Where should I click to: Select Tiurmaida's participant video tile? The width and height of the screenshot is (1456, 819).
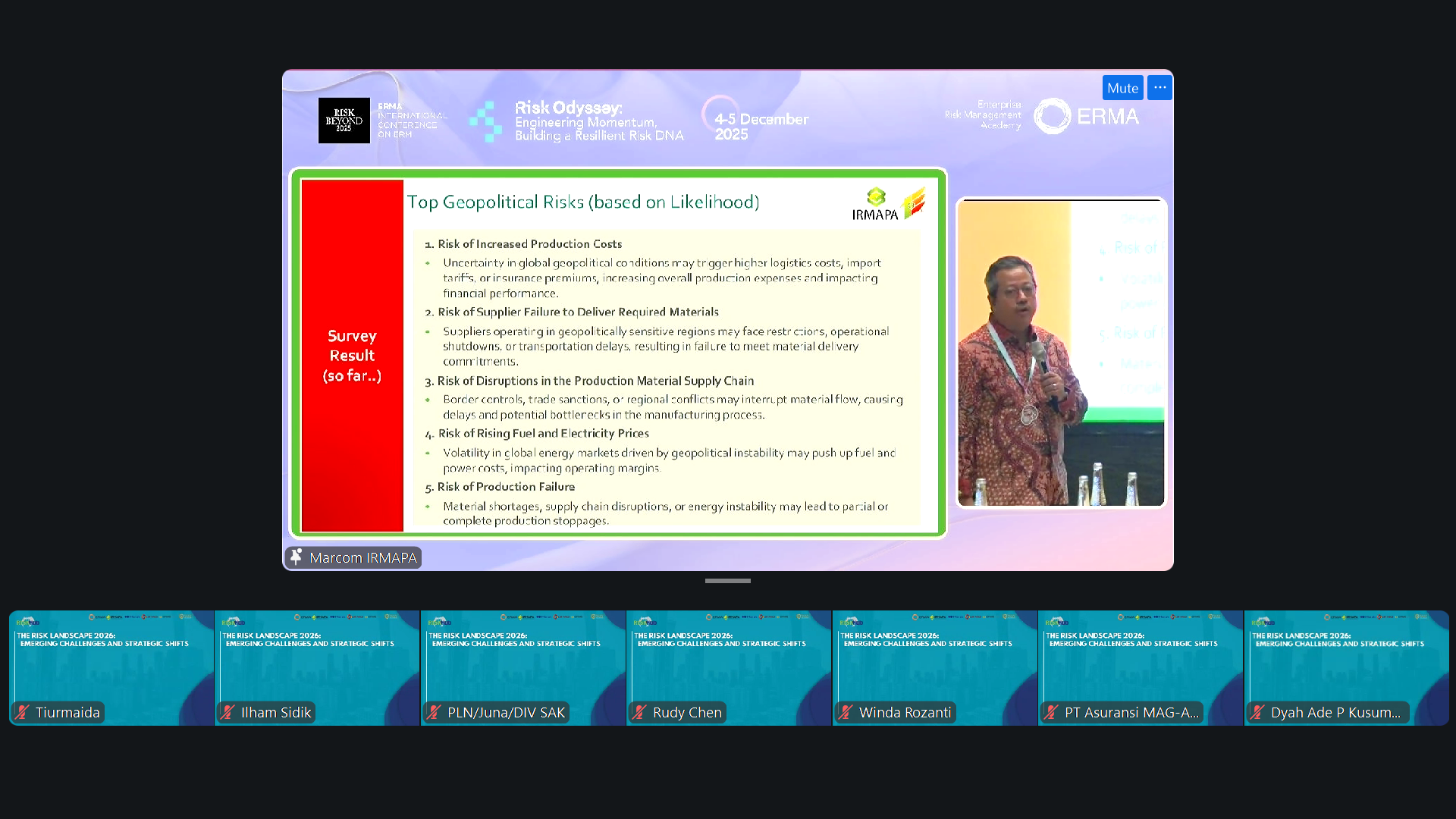point(111,667)
